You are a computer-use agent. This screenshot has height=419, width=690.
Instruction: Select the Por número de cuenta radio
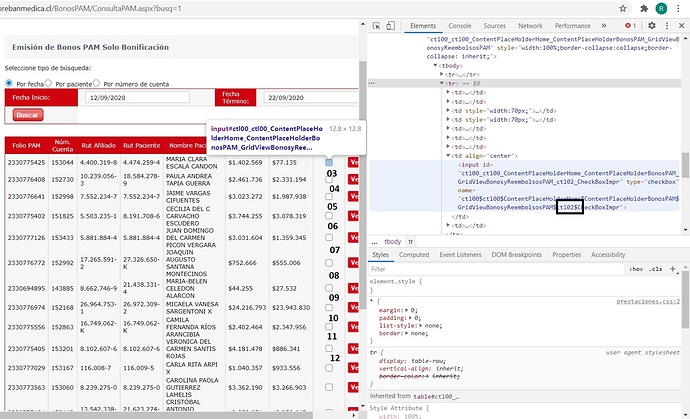[96, 83]
